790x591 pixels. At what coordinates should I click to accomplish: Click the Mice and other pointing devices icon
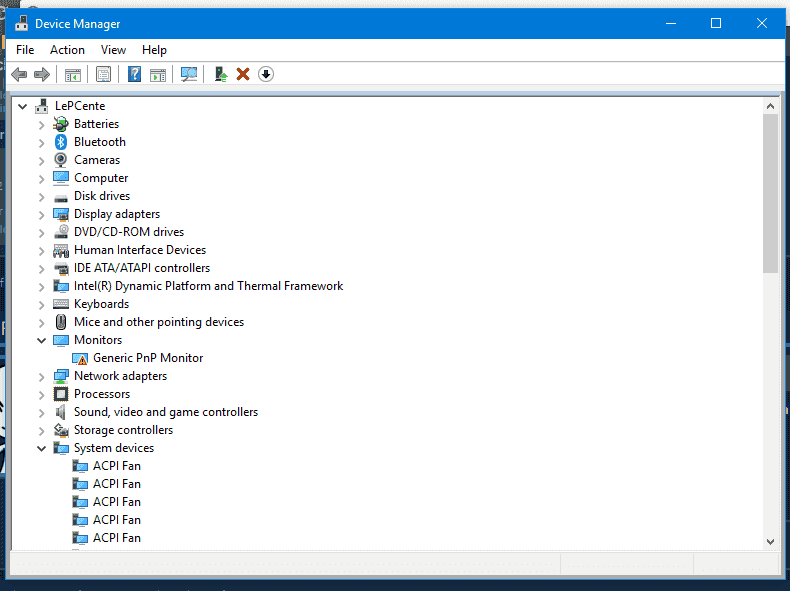(x=61, y=322)
